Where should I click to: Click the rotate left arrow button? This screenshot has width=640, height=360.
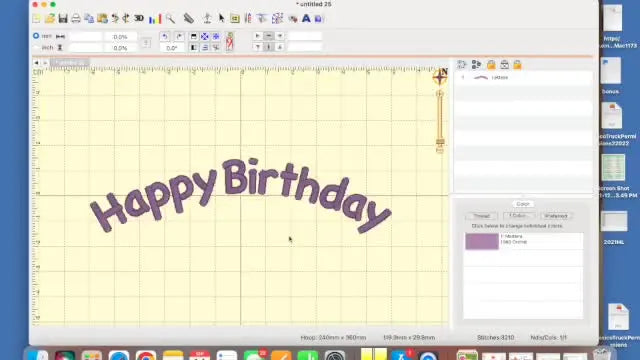click(165, 36)
